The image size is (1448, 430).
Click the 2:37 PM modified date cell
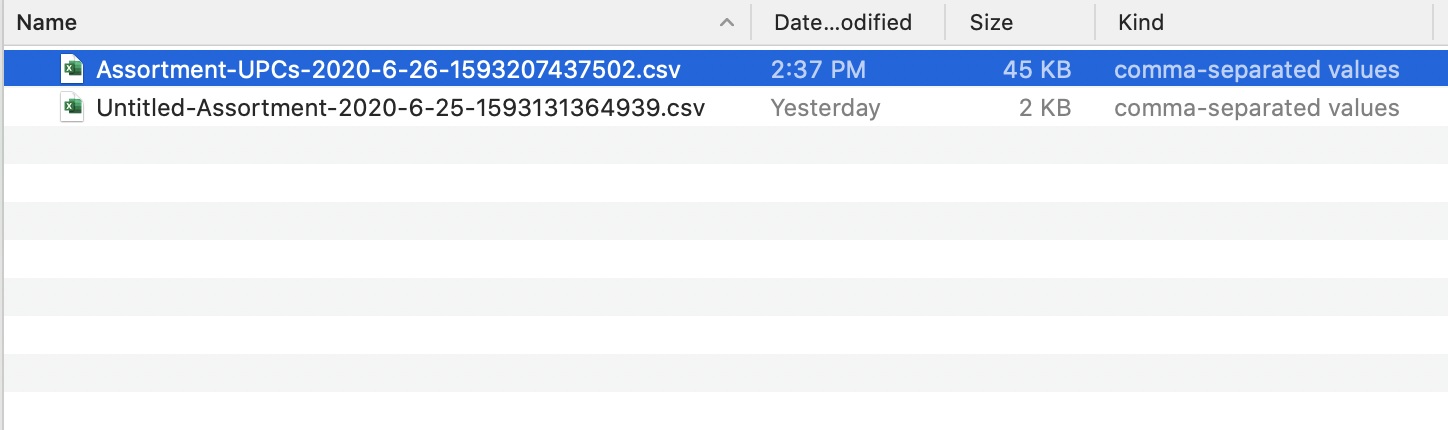(818, 70)
